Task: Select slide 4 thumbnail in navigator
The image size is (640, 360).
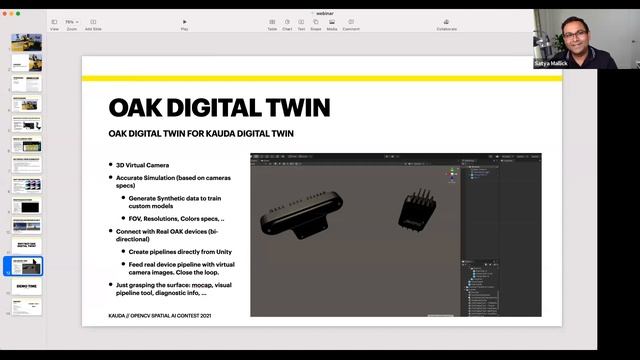Action: 27,104
